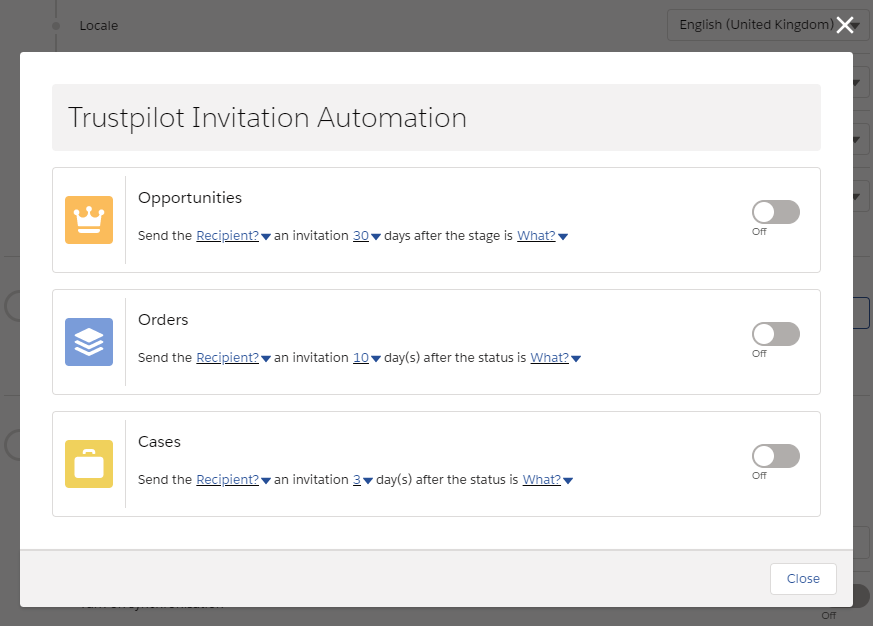Viewport: 873px width, 626px height.
Task: Select the Orders section header
Action: [x=163, y=319]
